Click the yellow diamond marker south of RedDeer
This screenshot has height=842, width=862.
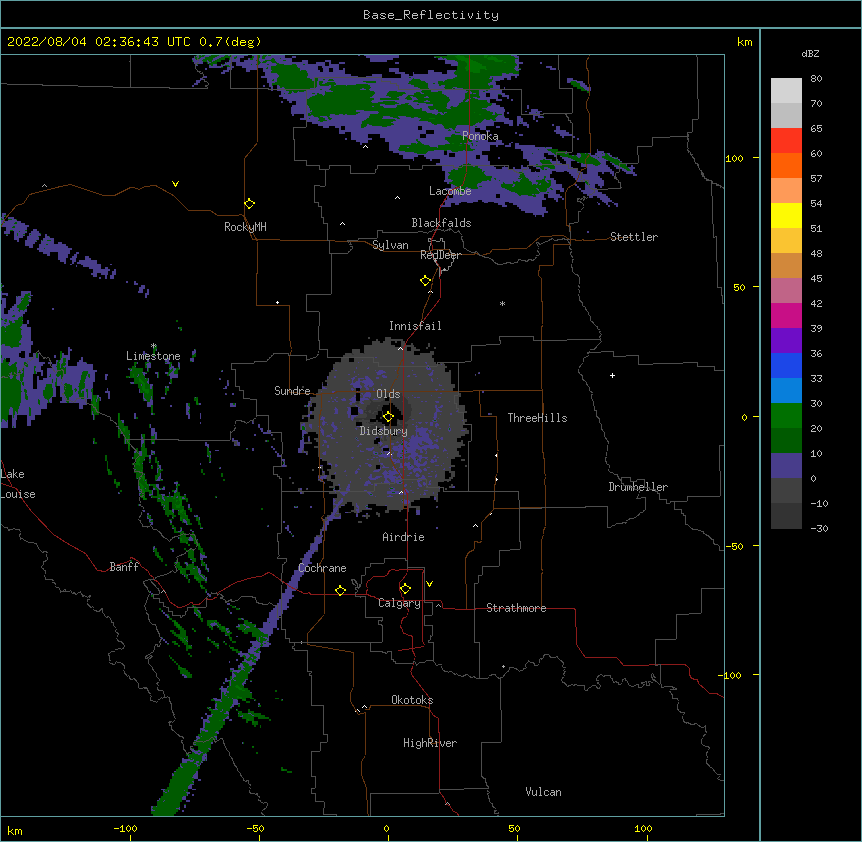425,281
